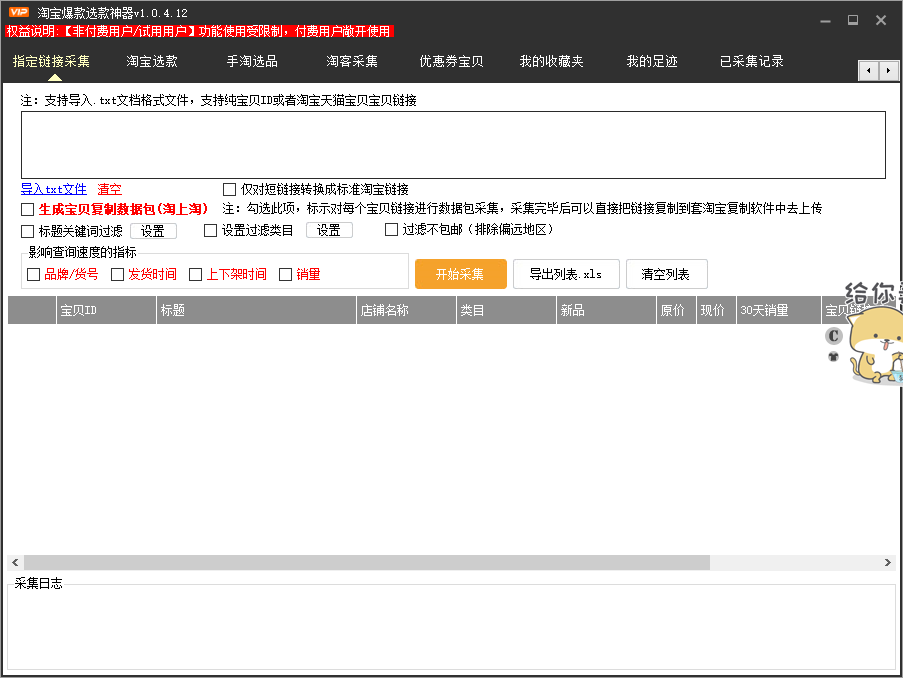Click the horizontal scrollbar above 采集日志
The height and width of the screenshot is (678, 903).
[x=360, y=561]
